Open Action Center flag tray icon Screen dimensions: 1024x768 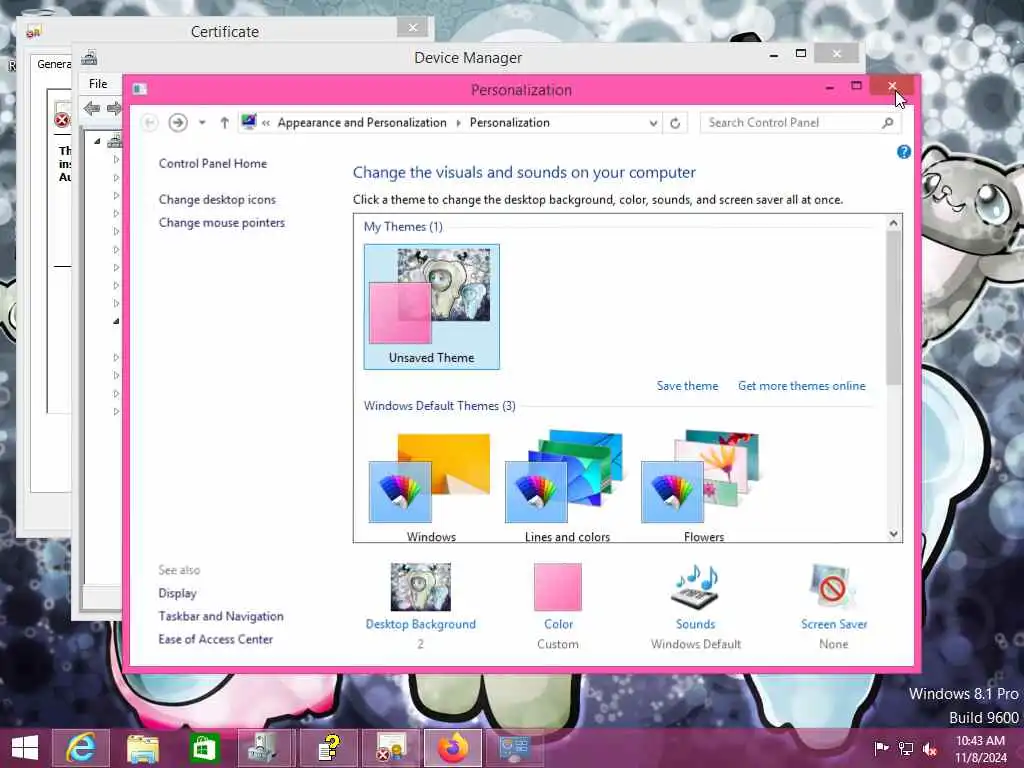click(x=881, y=748)
